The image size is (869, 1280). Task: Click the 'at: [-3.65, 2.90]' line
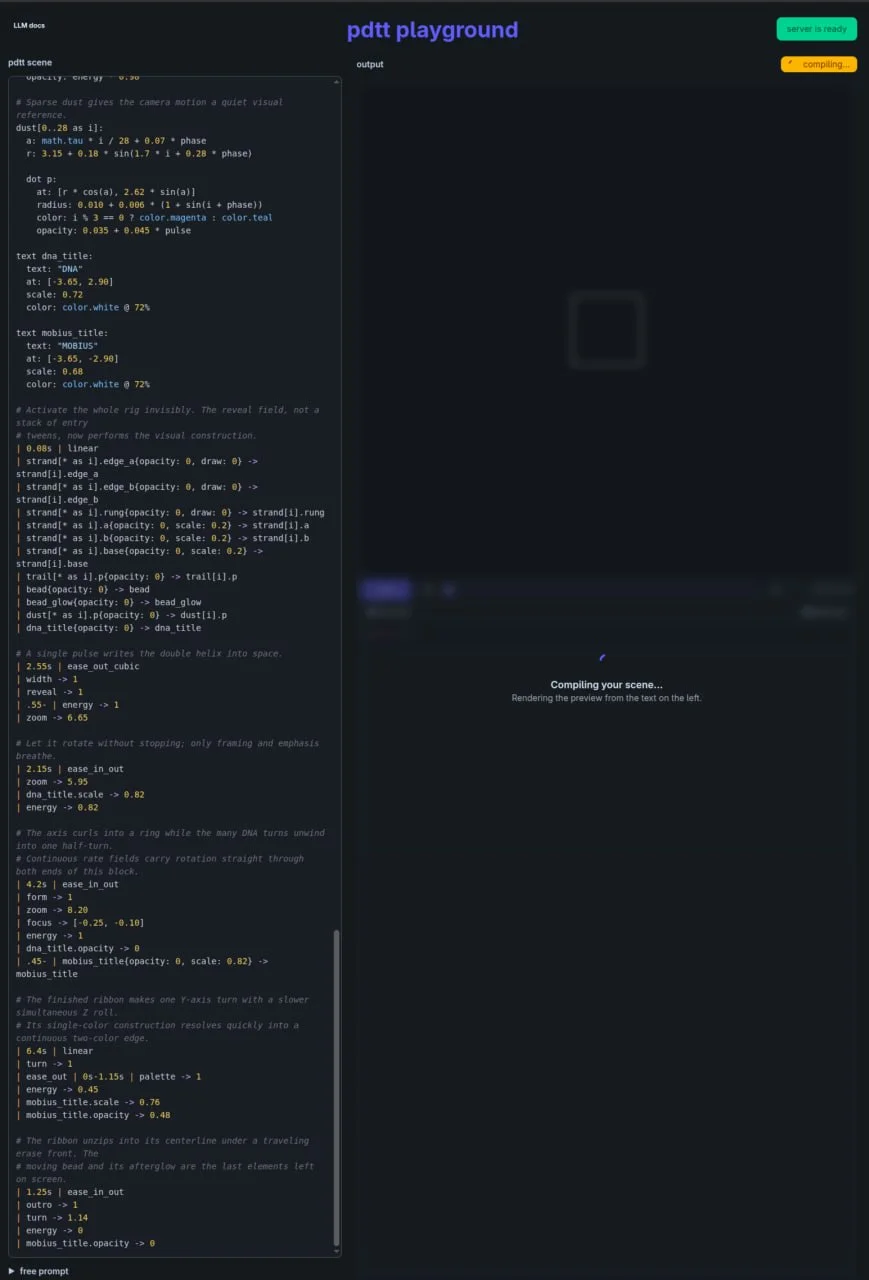pos(69,282)
